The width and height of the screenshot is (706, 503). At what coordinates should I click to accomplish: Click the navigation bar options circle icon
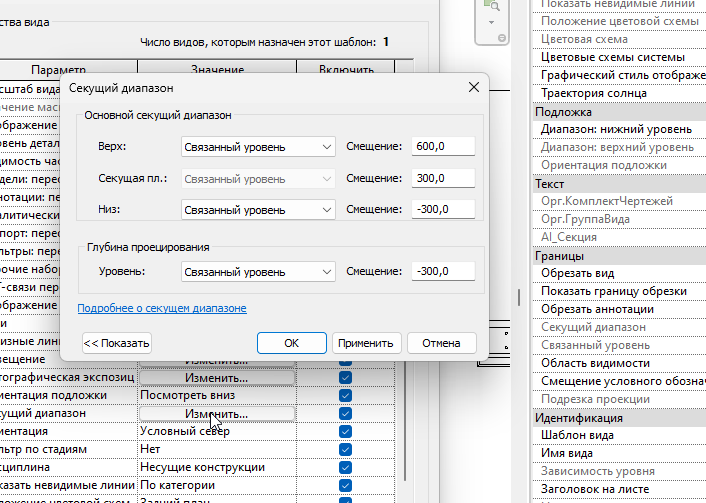pos(502,38)
